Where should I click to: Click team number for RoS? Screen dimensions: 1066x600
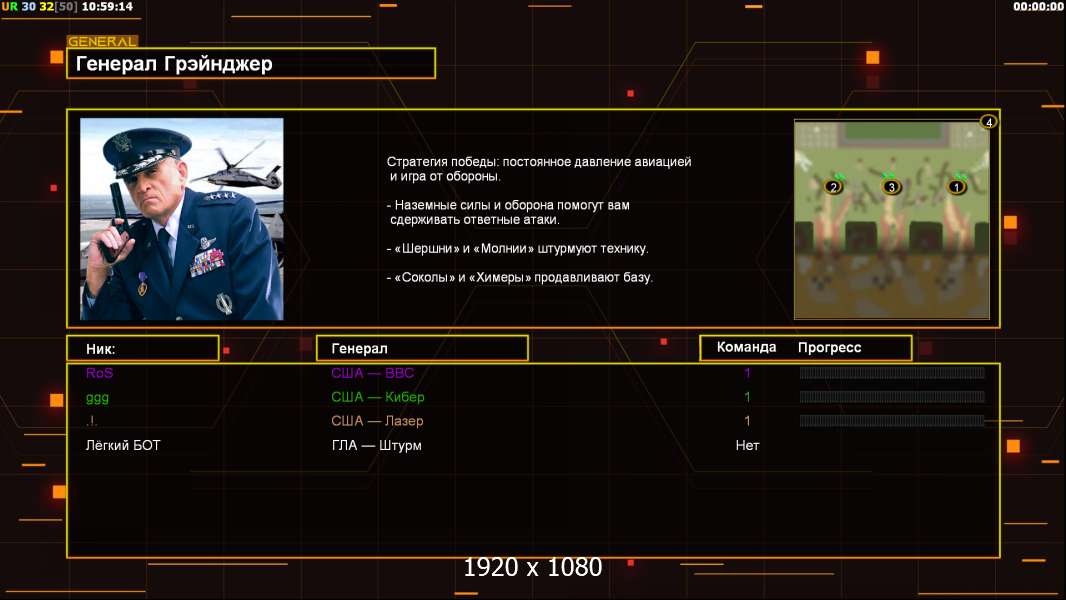(x=747, y=373)
